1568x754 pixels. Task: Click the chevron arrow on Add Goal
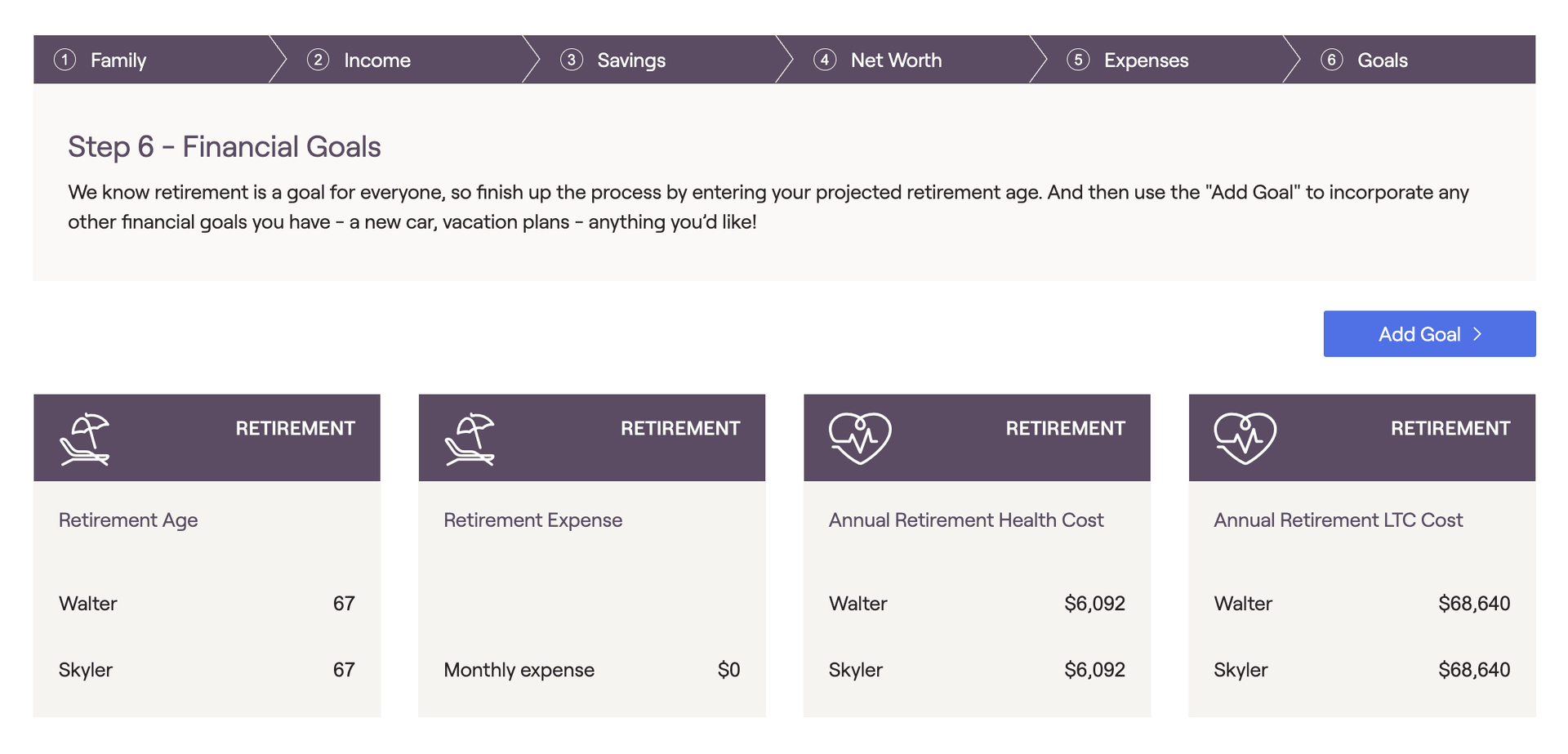click(1477, 334)
